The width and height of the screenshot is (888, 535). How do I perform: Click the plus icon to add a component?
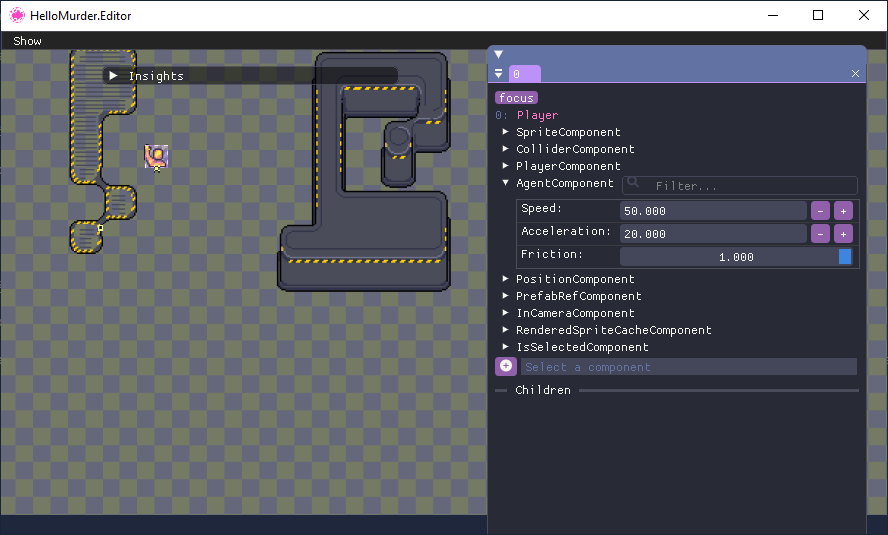tap(506, 367)
